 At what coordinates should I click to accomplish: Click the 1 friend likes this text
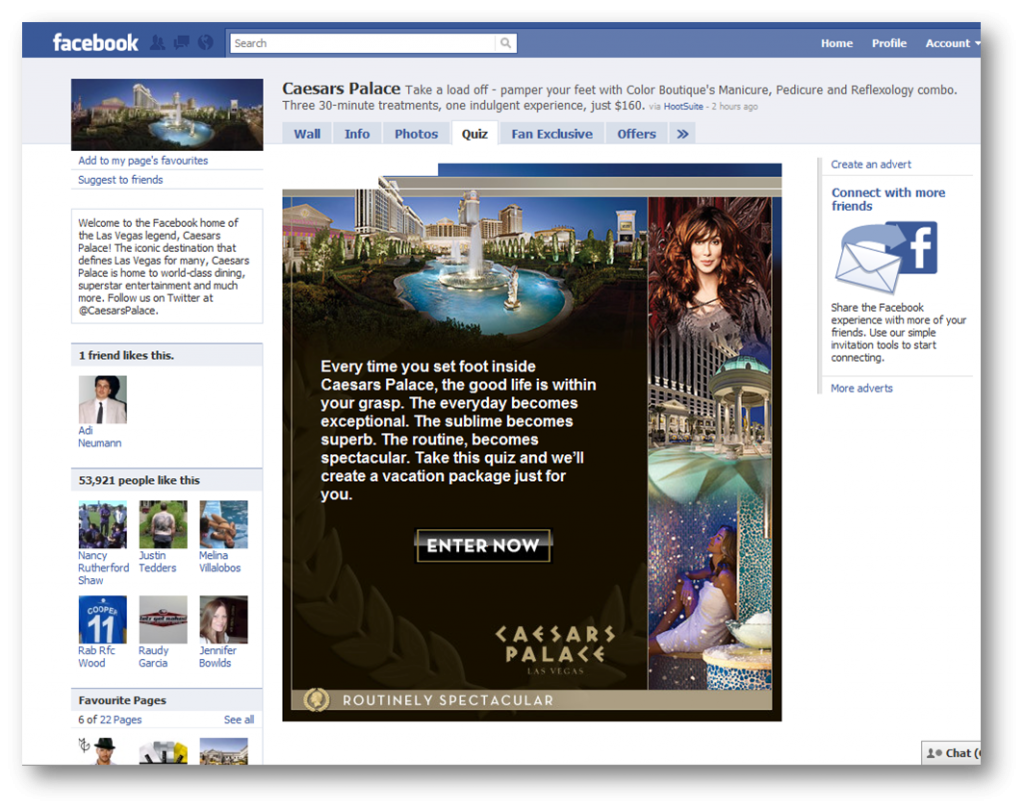126,355
